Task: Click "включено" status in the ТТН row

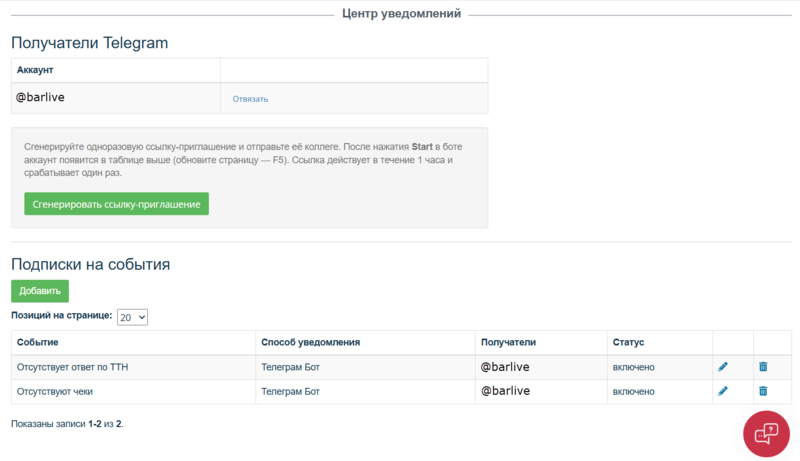Action: (633, 367)
